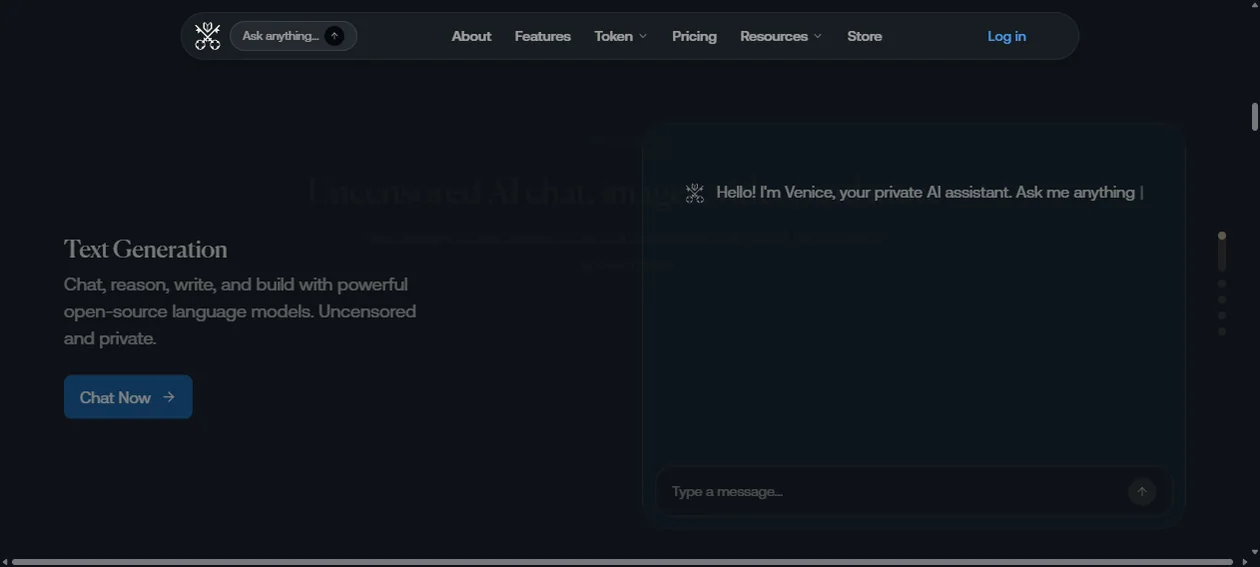
Task: Open the Pricing page
Action: tap(694, 36)
